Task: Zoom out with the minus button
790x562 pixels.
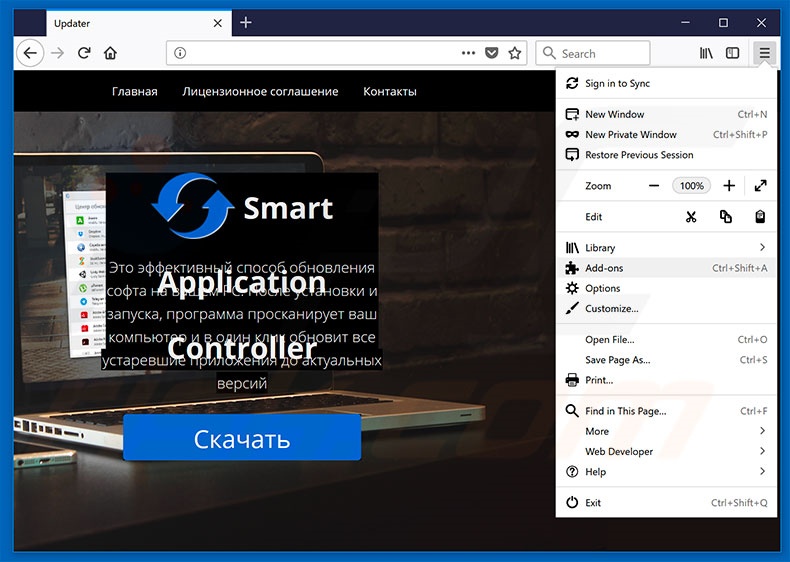Action: tap(654, 186)
